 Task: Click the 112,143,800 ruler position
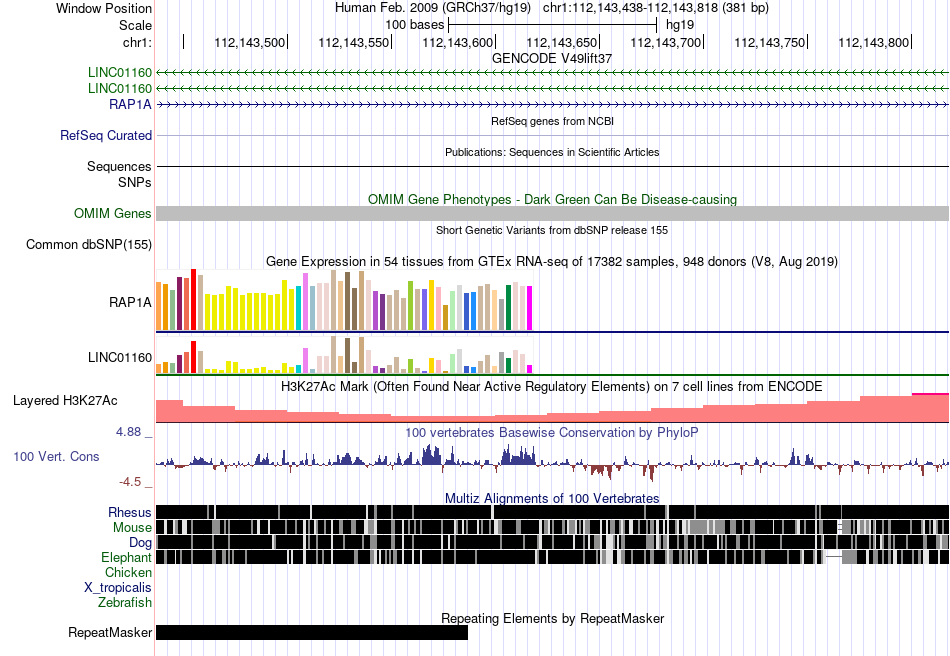(x=874, y=42)
